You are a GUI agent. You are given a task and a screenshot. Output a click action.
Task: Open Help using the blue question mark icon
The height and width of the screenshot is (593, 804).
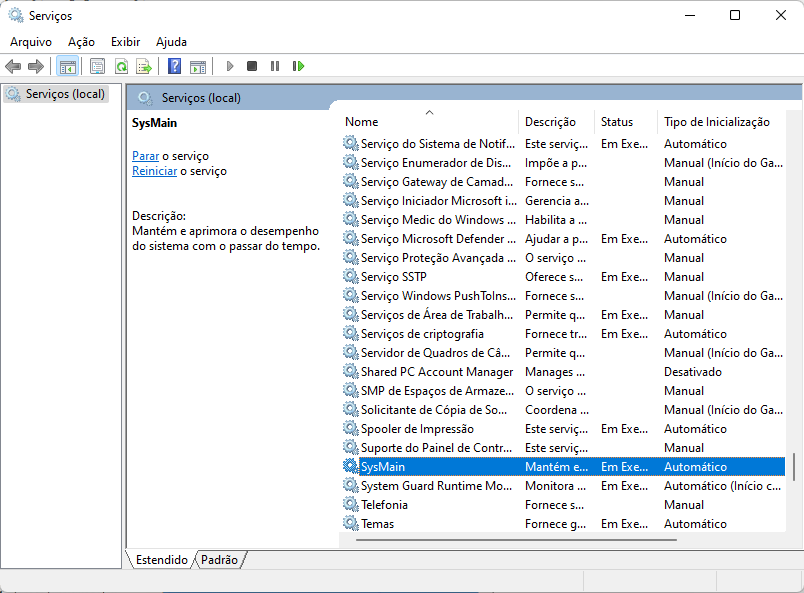[172, 66]
